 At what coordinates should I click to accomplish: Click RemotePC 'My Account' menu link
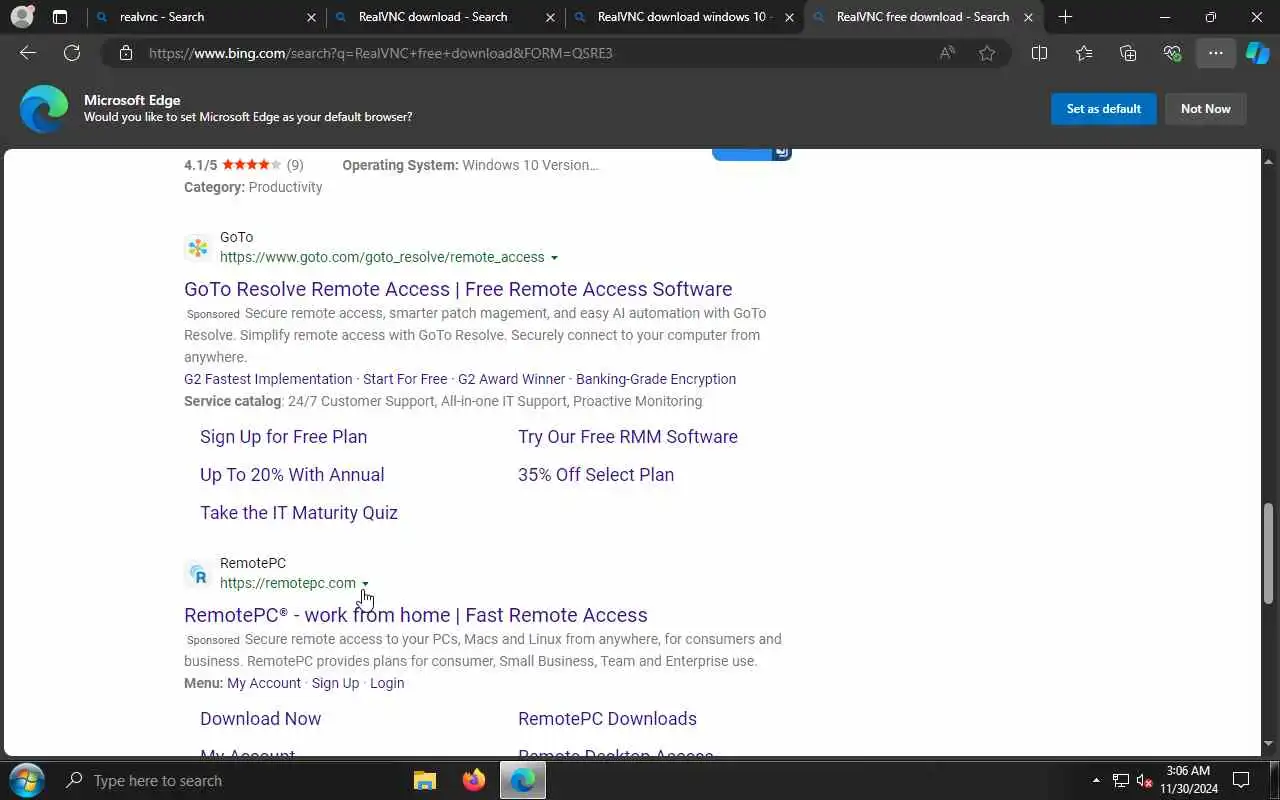pos(264,683)
